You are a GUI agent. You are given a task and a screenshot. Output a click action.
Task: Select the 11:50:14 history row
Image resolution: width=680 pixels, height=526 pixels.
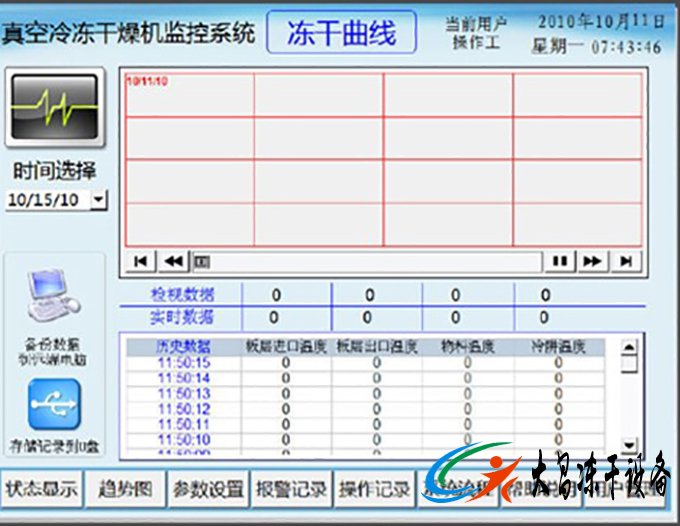(x=365, y=378)
